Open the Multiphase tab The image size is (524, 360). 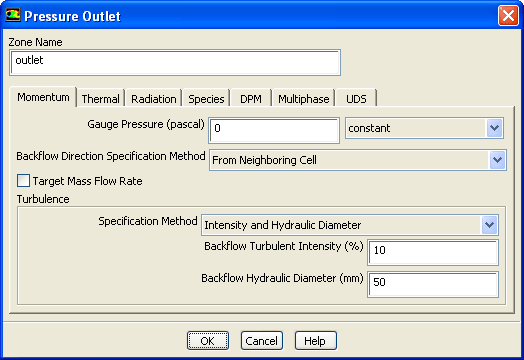(x=303, y=99)
